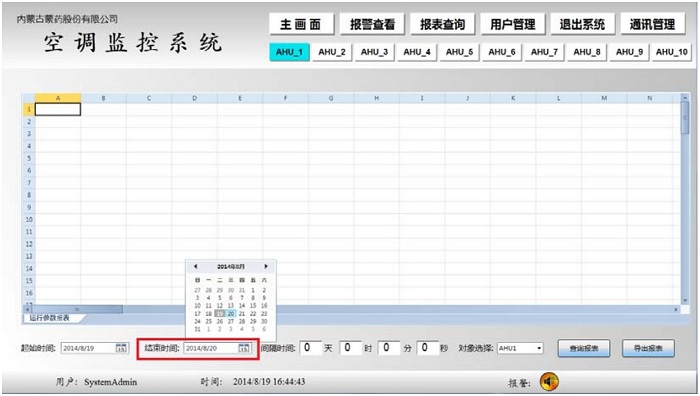Switch to the AHU_2 tab

pos(332,52)
